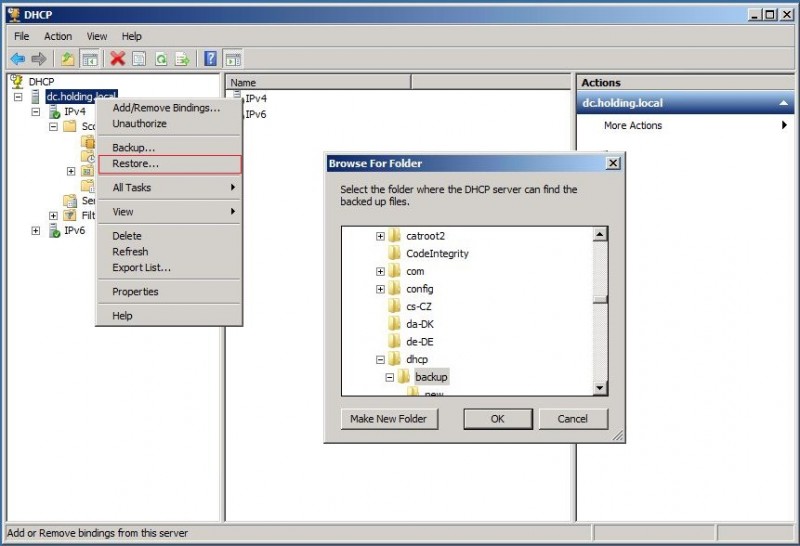800x546 pixels.
Task: Click the Export List toolbar icon
Action: (x=183, y=59)
